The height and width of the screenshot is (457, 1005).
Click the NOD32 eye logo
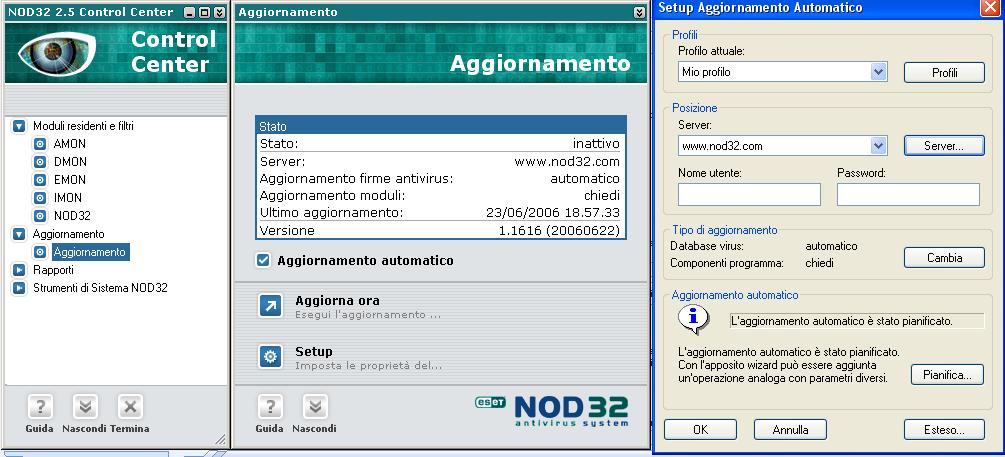(x=57, y=52)
